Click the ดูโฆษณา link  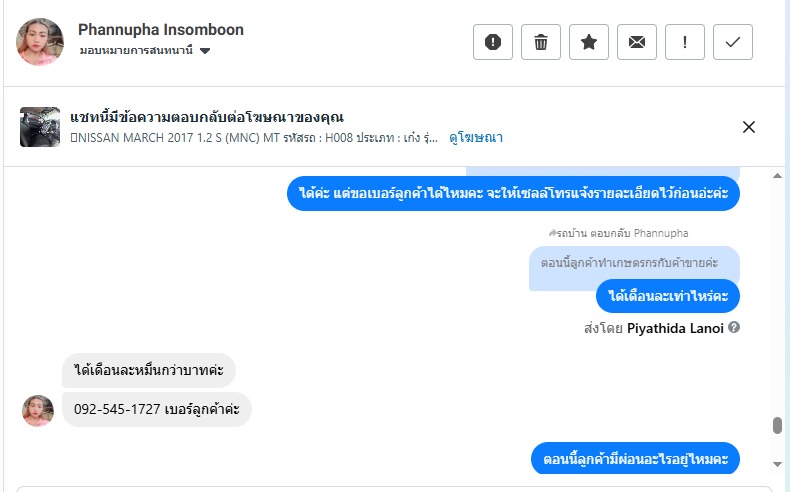pyautogui.click(x=476, y=138)
